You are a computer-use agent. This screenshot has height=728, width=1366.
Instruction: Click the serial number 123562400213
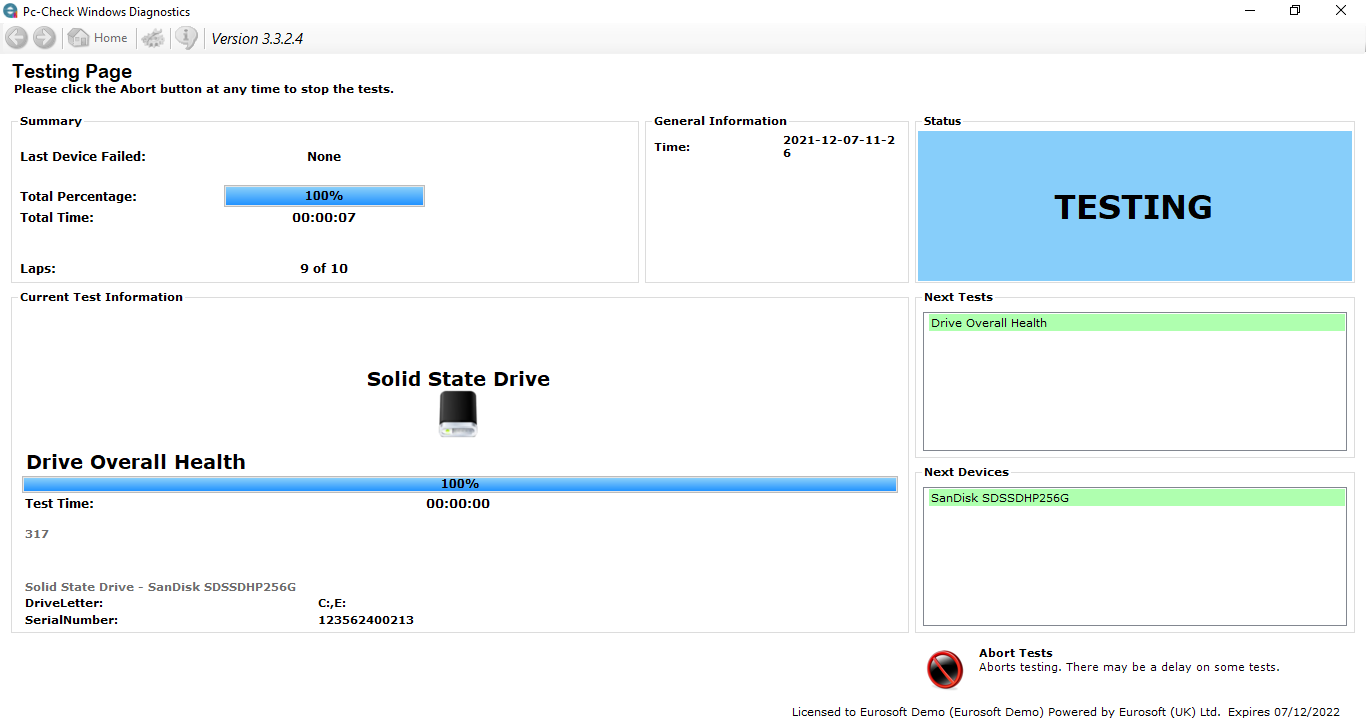point(366,620)
